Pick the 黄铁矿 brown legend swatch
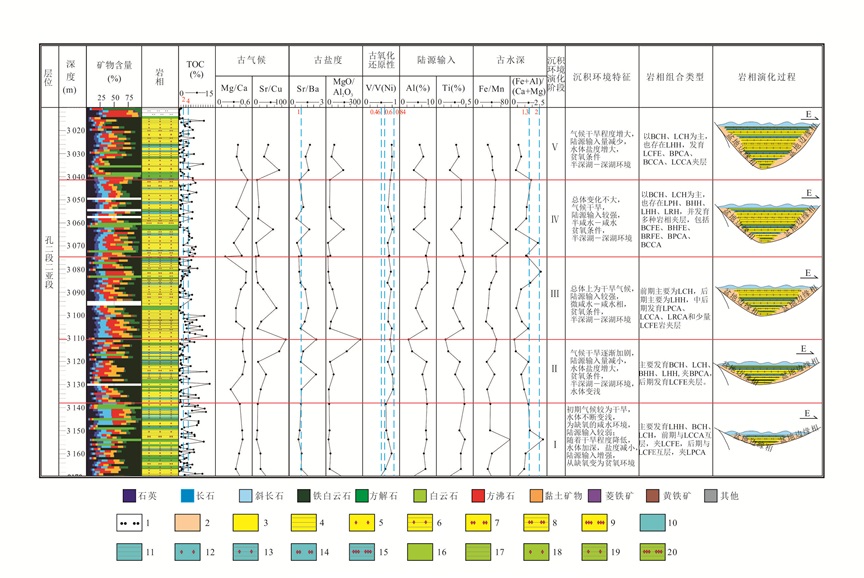This screenshot has height=578, width=864. pos(652,495)
